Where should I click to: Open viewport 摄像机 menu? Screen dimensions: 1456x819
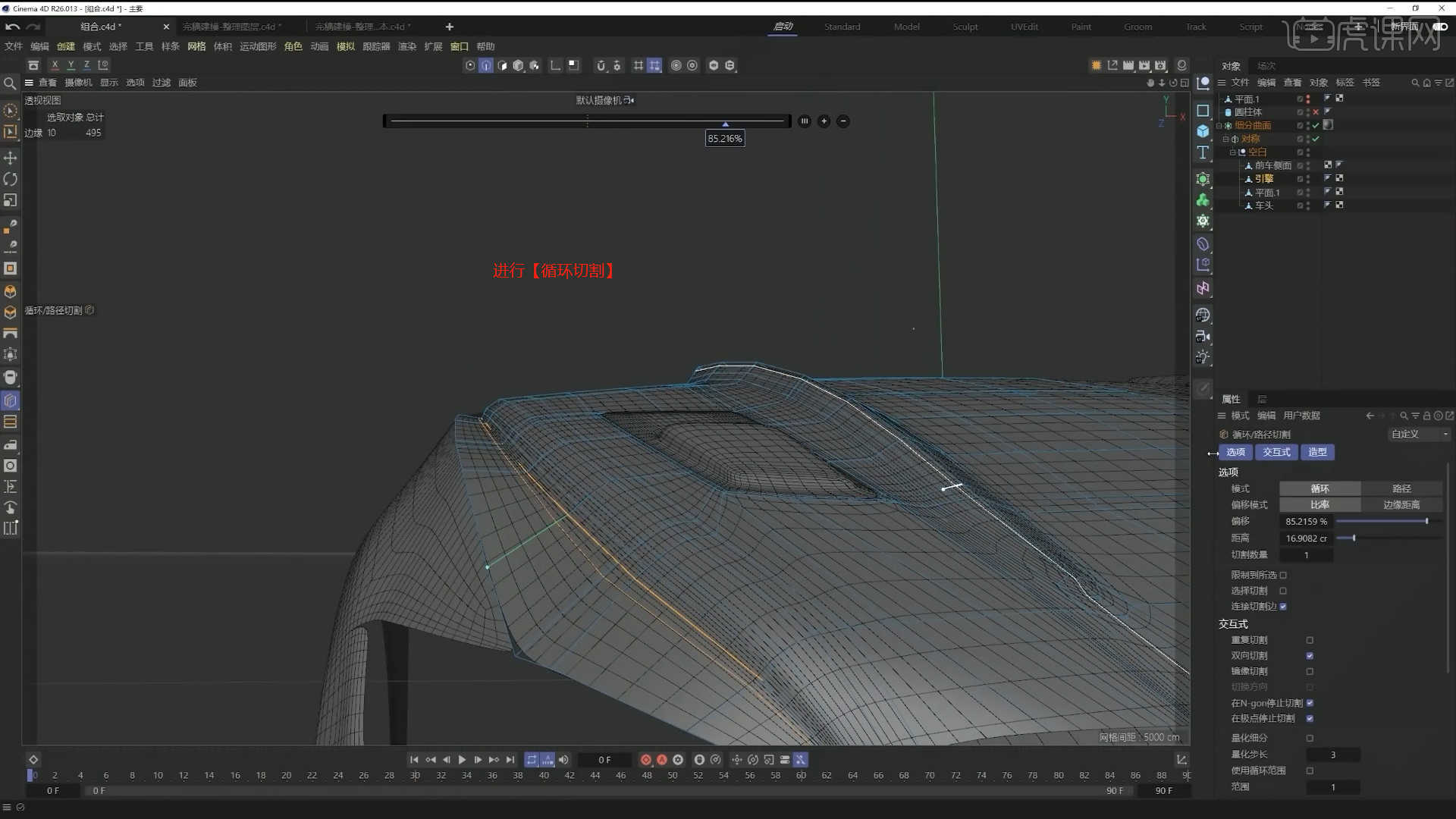tap(78, 83)
